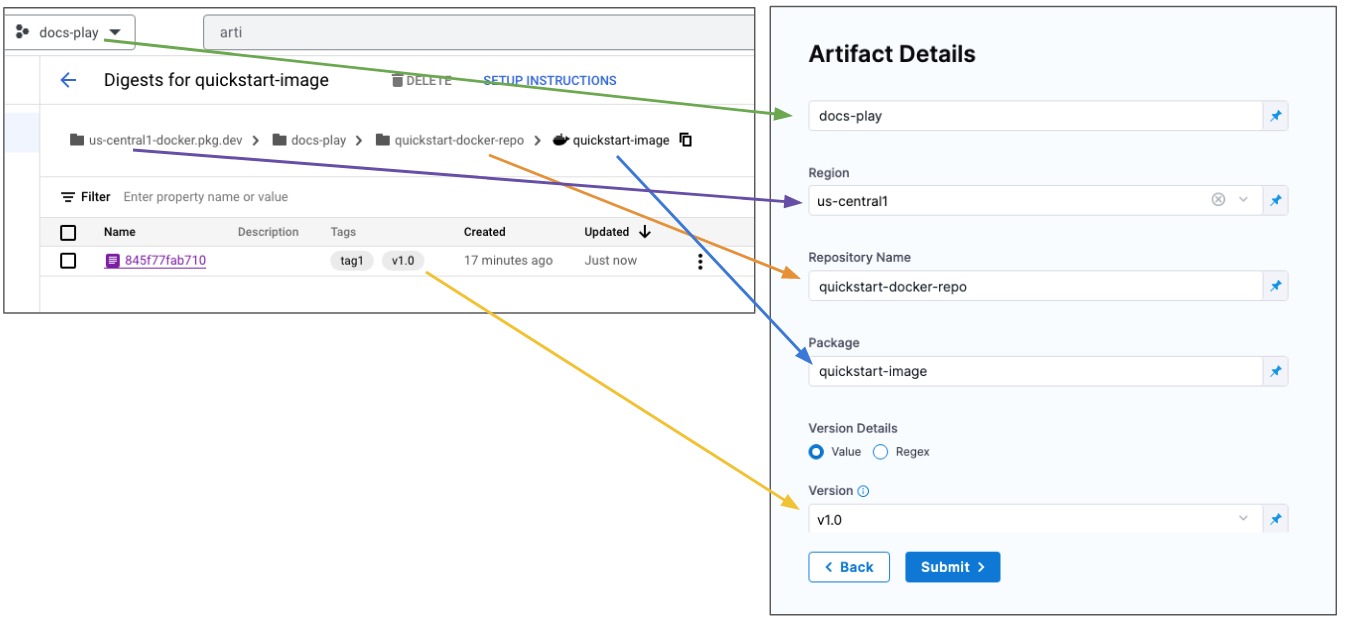This screenshot has width=1346, height=625.
Task: Click the pin icon beside Package field
Action: [x=1275, y=371]
